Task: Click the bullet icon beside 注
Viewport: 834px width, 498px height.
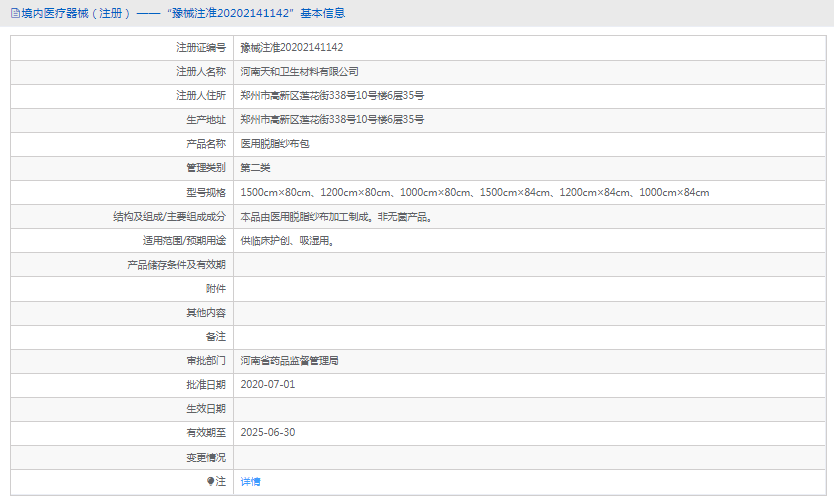Action: coord(211,482)
